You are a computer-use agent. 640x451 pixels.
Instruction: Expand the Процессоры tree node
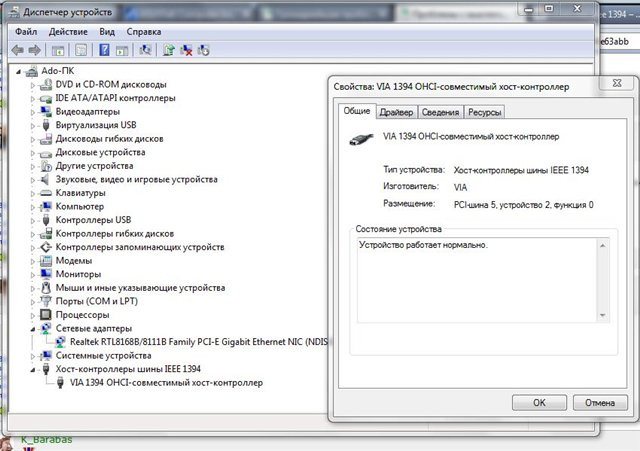click(x=33, y=314)
